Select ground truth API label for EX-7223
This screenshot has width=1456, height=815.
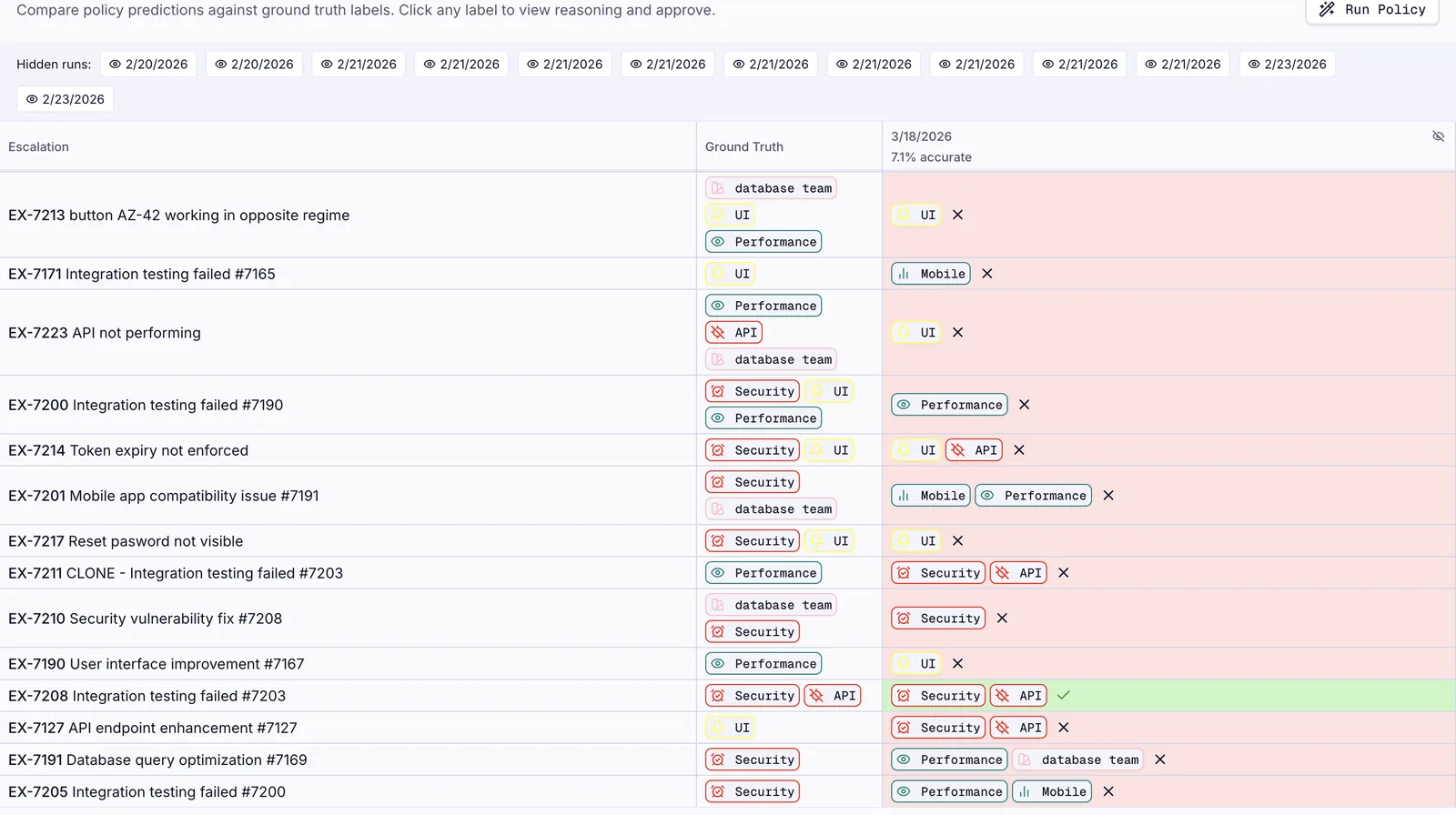pos(733,333)
